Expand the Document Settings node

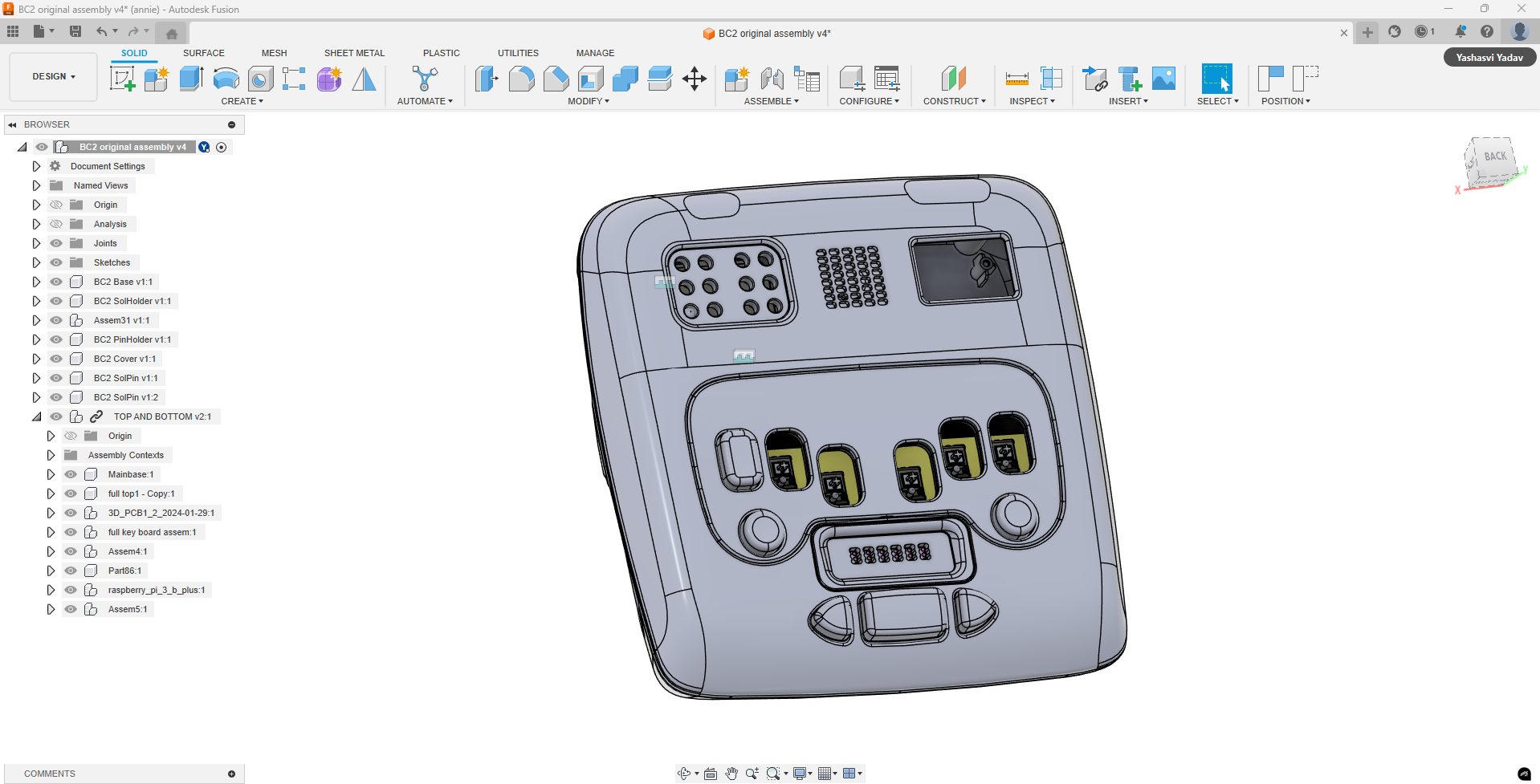tap(36, 166)
